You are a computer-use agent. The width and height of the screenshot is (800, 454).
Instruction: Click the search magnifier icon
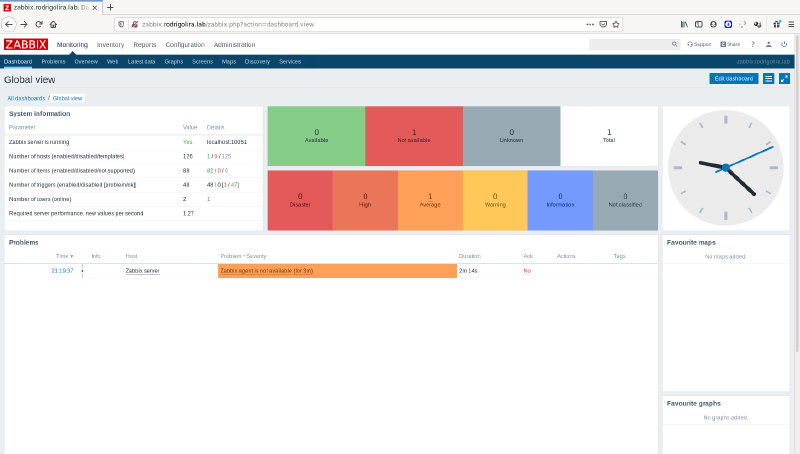coord(675,44)
